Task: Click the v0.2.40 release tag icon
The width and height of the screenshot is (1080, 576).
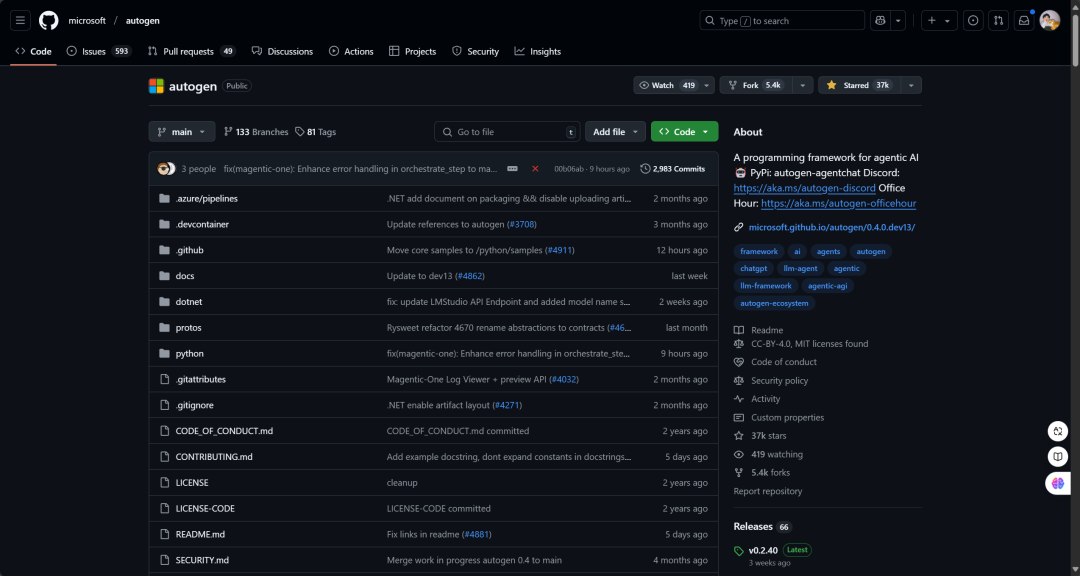Action: point(739,551)
